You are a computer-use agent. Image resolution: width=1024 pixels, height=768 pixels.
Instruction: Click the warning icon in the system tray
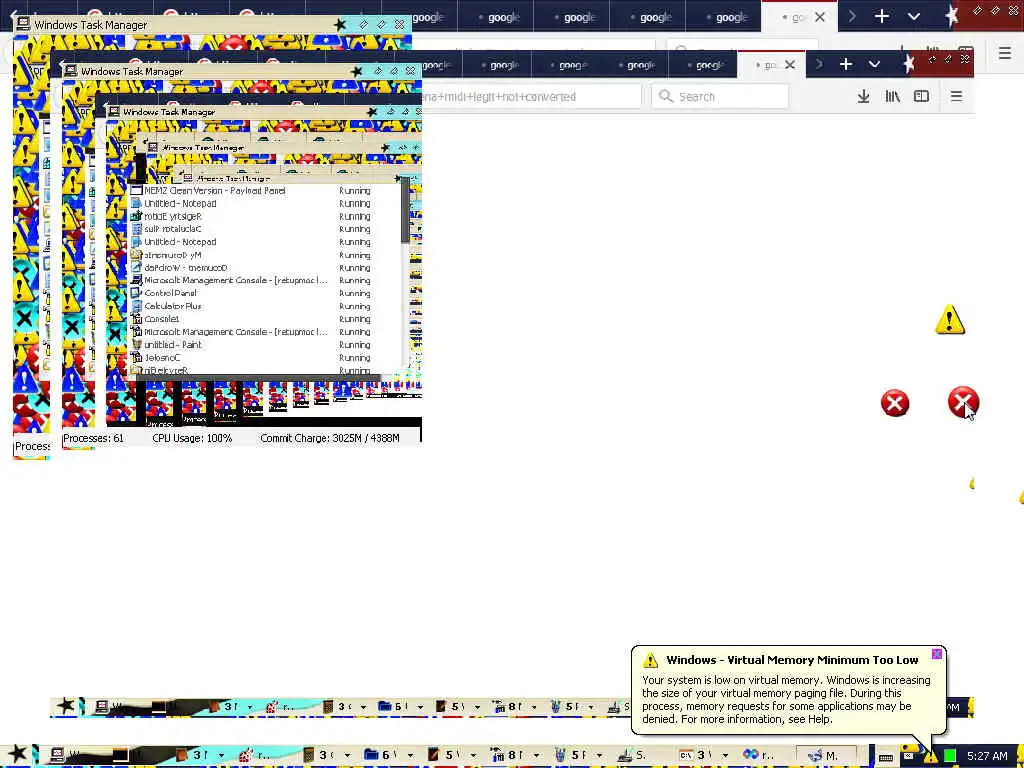tap(931, 756)
